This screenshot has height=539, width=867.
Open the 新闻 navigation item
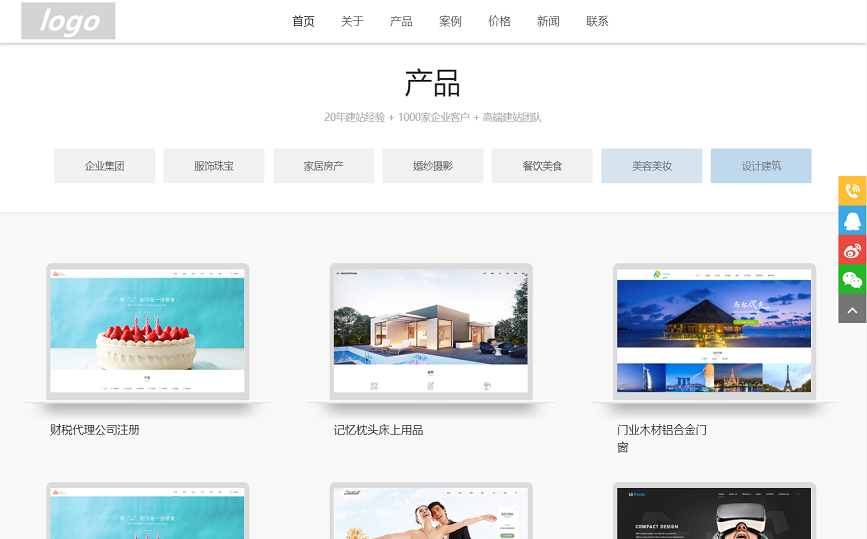(x=548, y=21)
